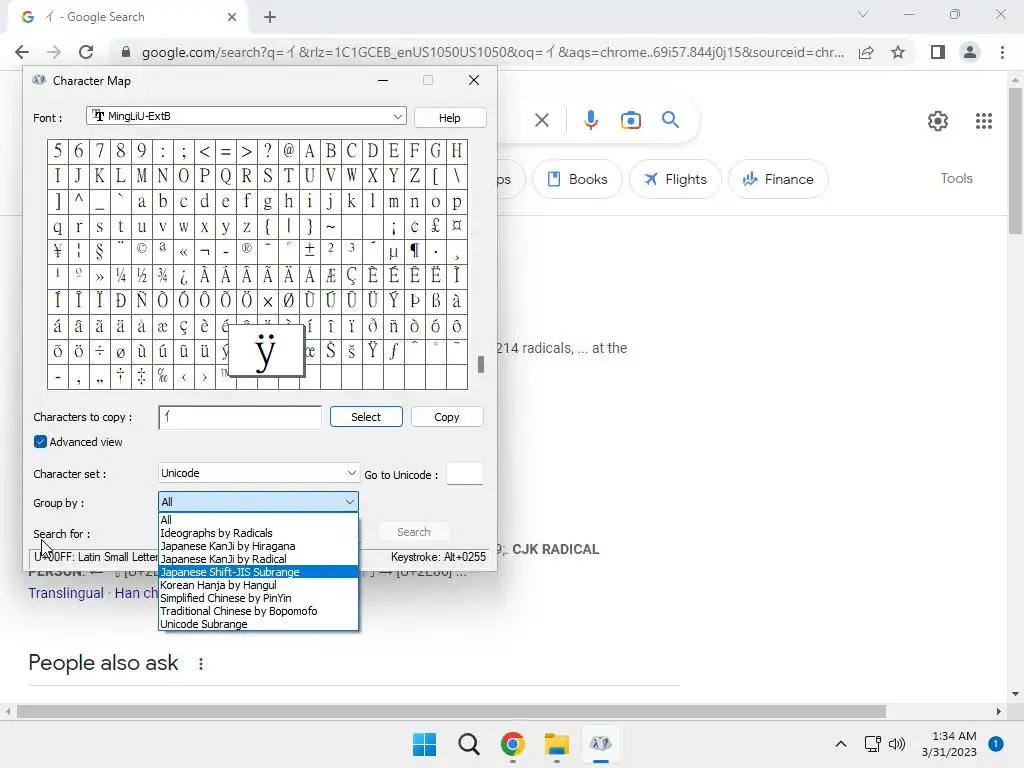Open Windows taskbar search
The width and height of the screenshot is (1024, 768).
pos(469,744)
